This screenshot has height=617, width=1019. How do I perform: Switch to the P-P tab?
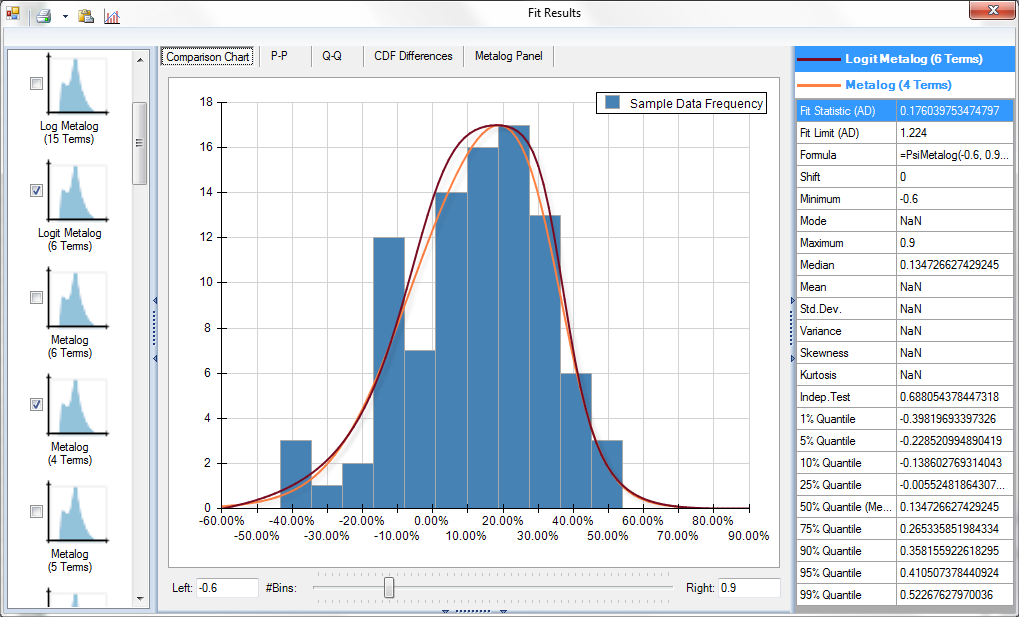coord(280,56)
